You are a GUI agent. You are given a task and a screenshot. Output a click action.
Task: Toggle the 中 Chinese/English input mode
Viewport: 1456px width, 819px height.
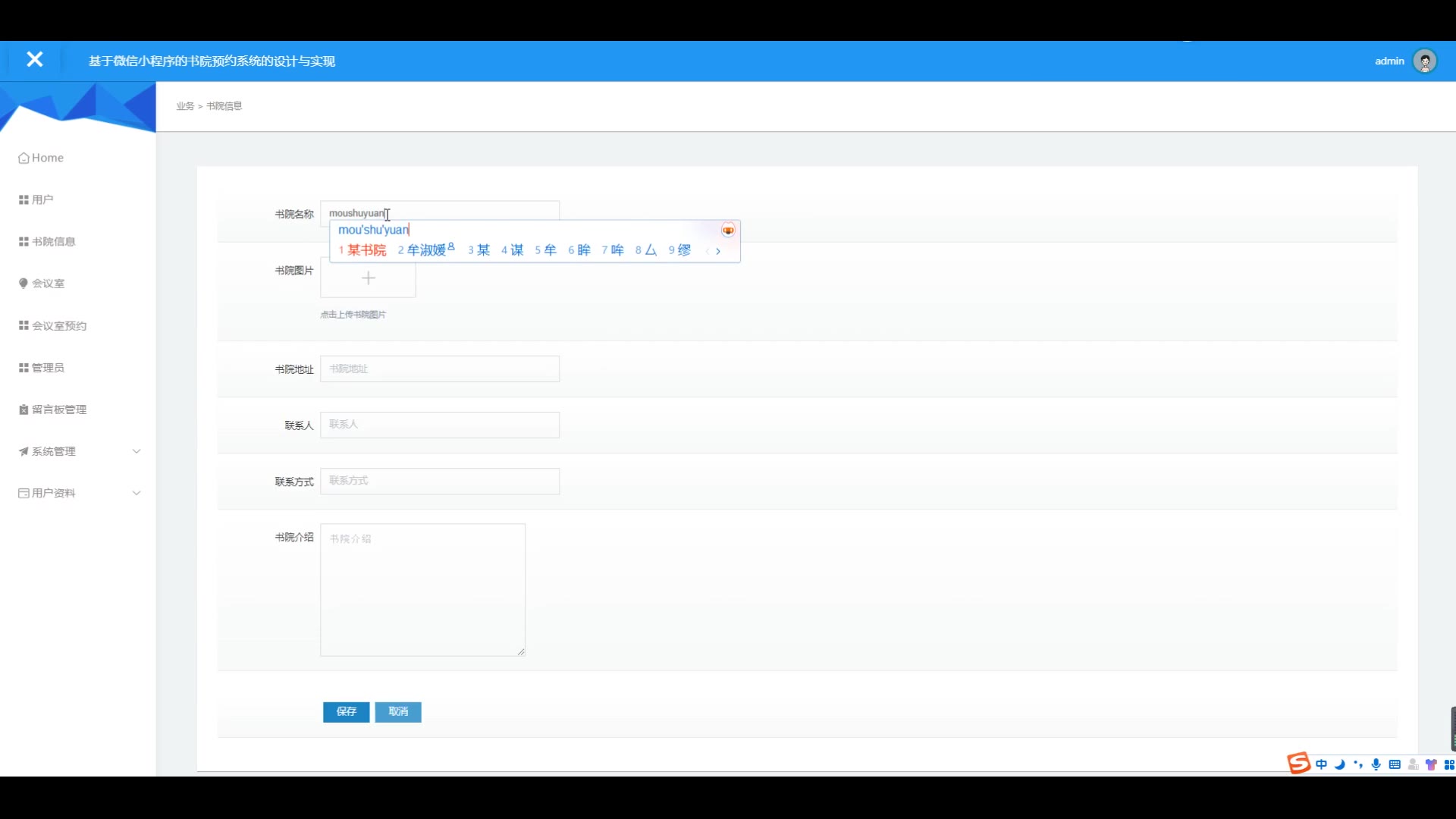(1322, 764)
